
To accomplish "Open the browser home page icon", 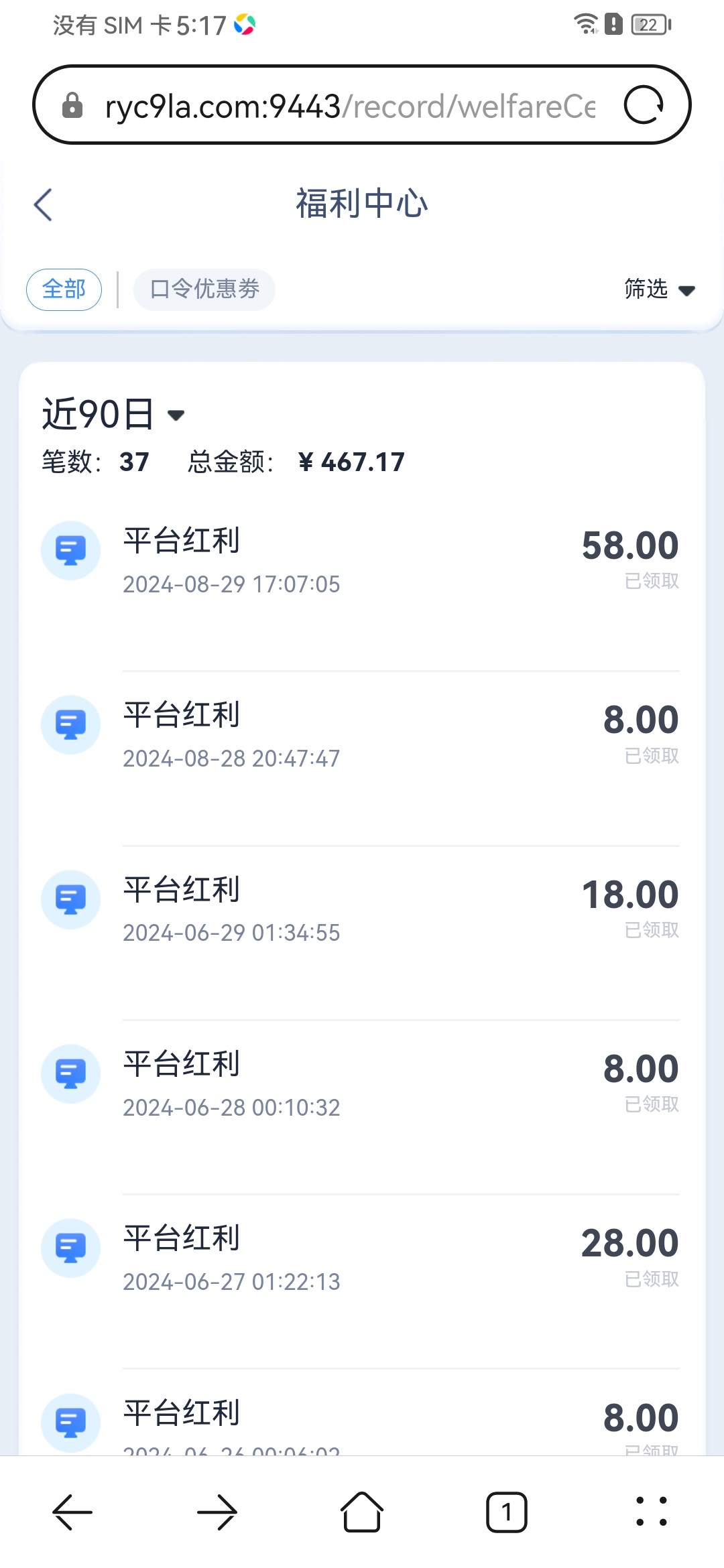I will [x=362, y=1512].
